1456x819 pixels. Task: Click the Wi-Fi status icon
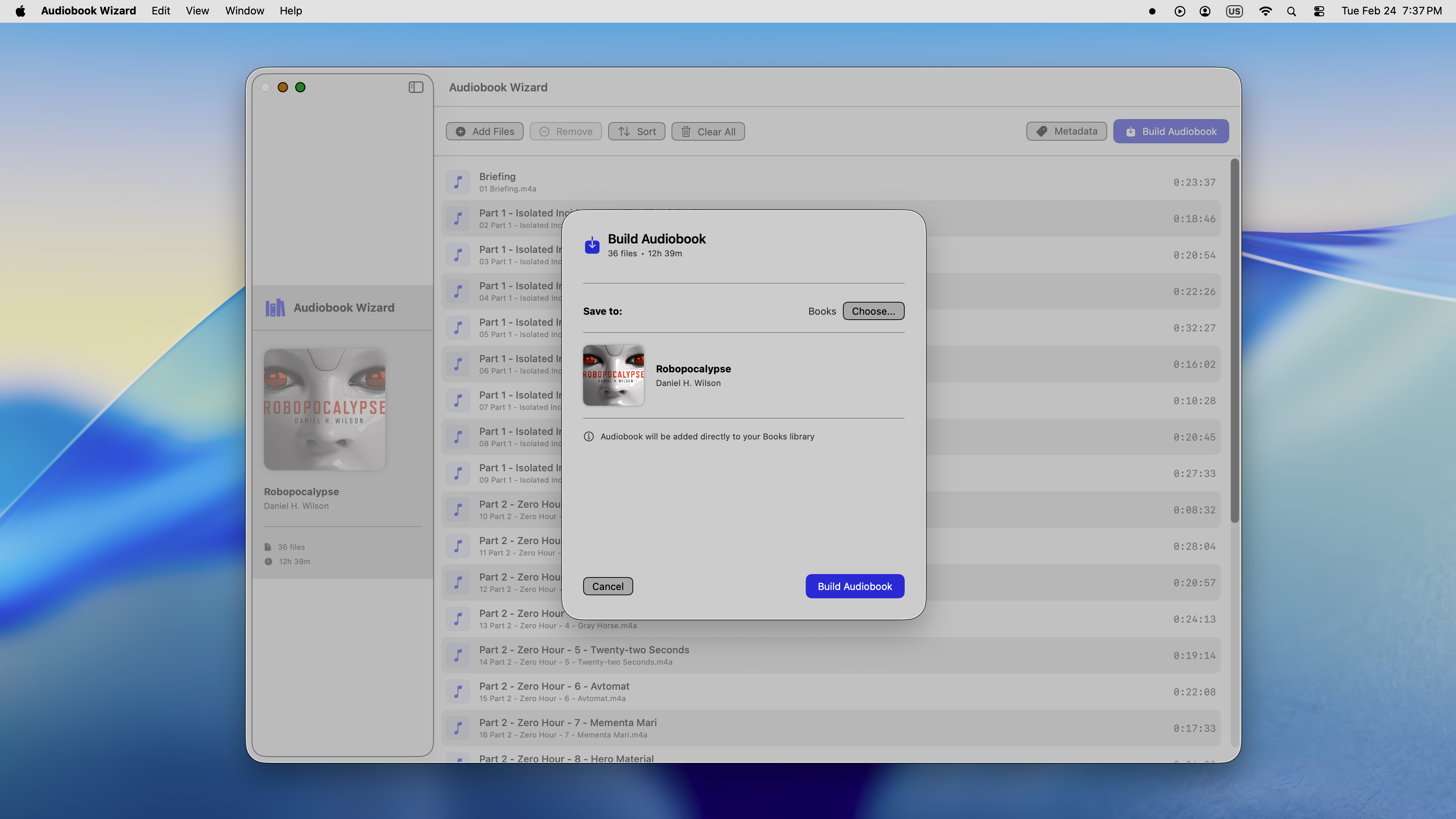click(x=1265, y=11)
